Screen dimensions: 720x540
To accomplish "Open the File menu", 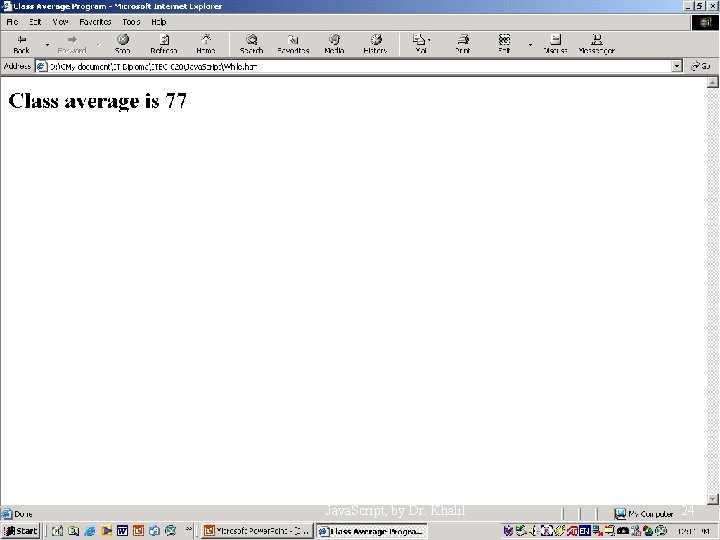I will (x=12, y=22).
